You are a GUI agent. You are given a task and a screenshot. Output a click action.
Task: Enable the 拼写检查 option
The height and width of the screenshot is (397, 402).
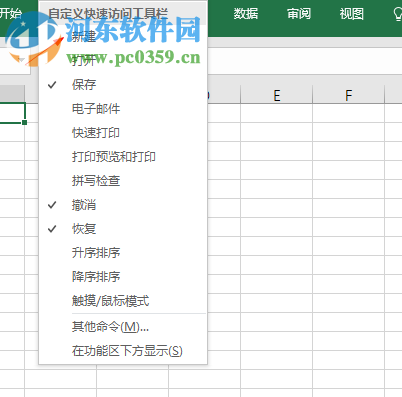point(123,181)
